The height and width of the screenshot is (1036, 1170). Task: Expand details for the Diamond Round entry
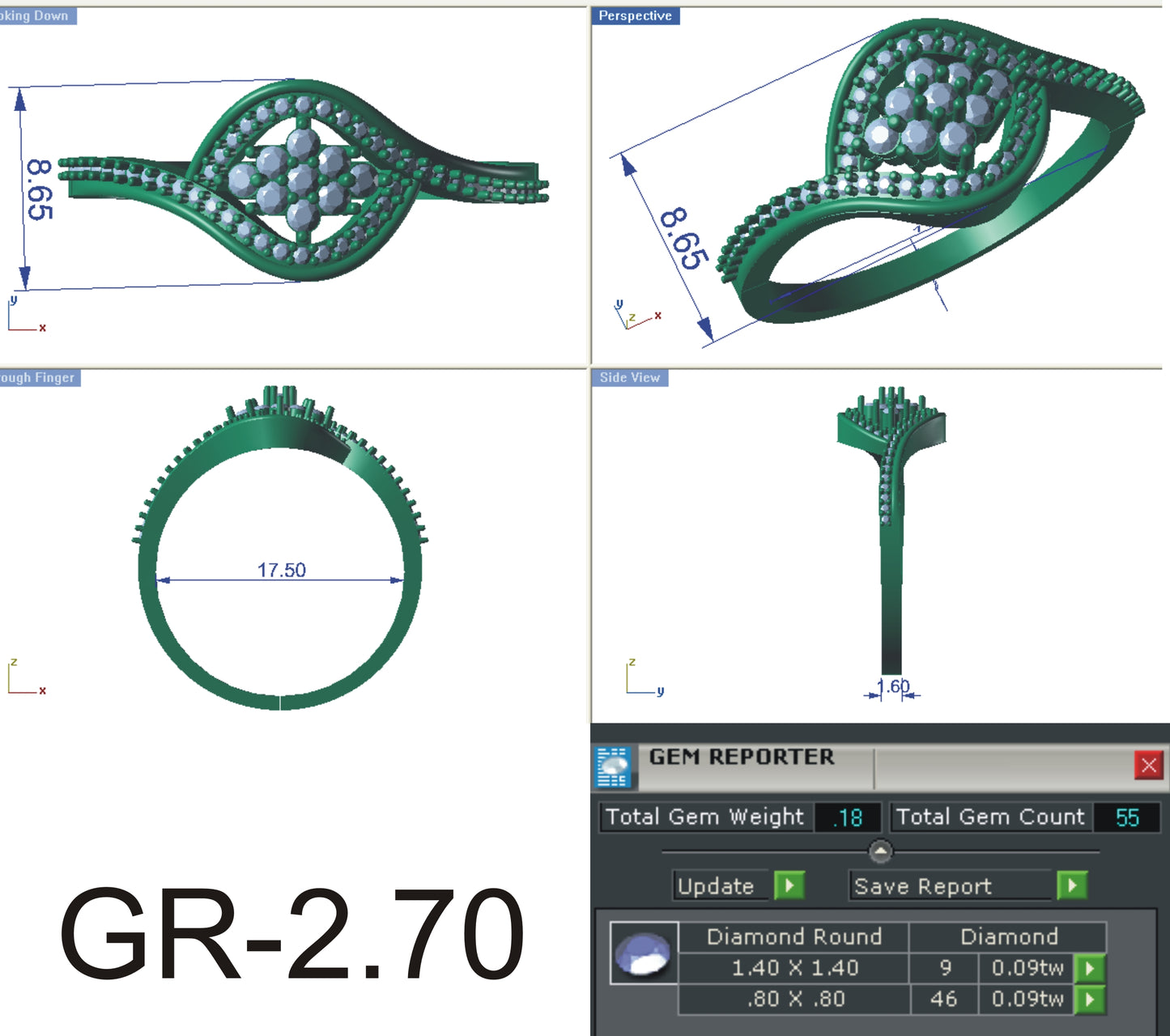(793, 936)
